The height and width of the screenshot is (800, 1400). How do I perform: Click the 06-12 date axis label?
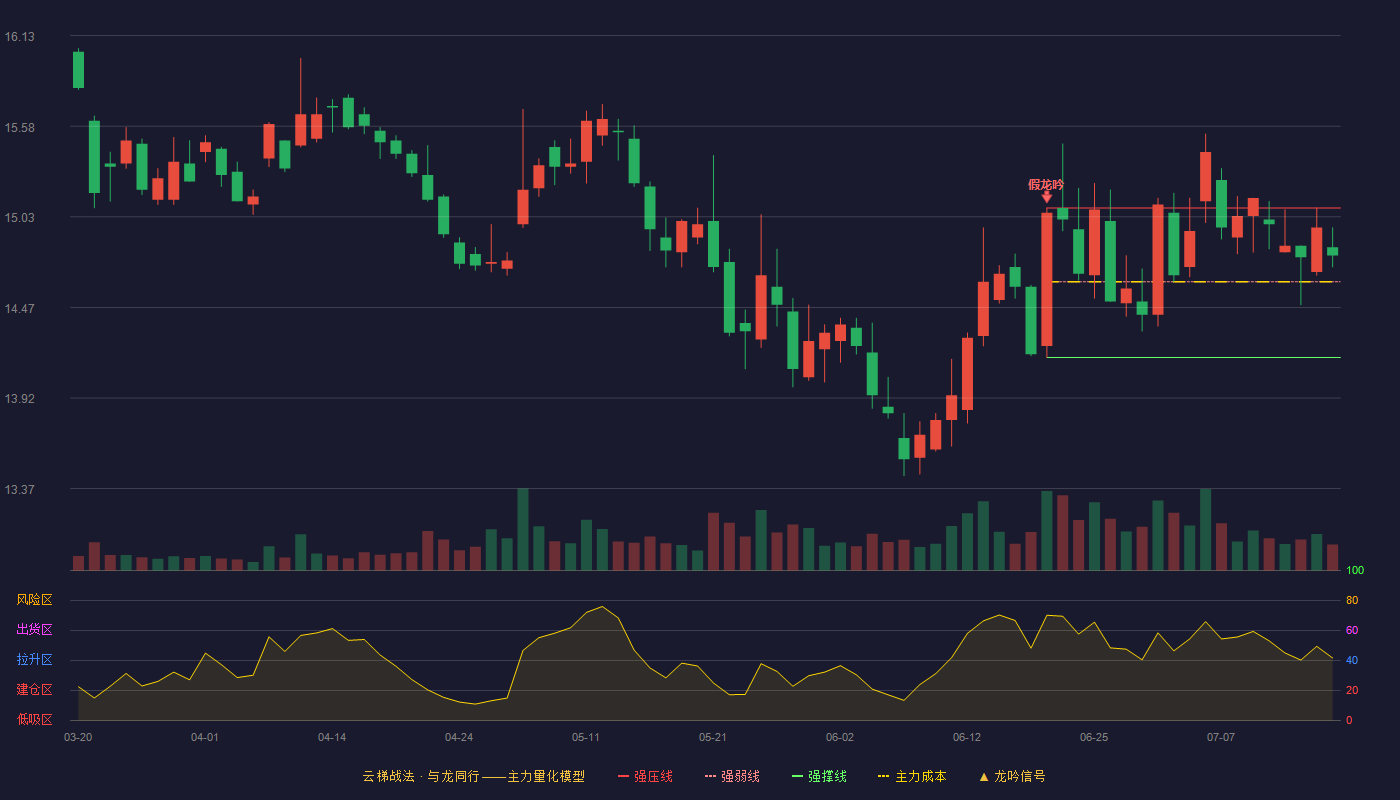(x=967, y=737)
